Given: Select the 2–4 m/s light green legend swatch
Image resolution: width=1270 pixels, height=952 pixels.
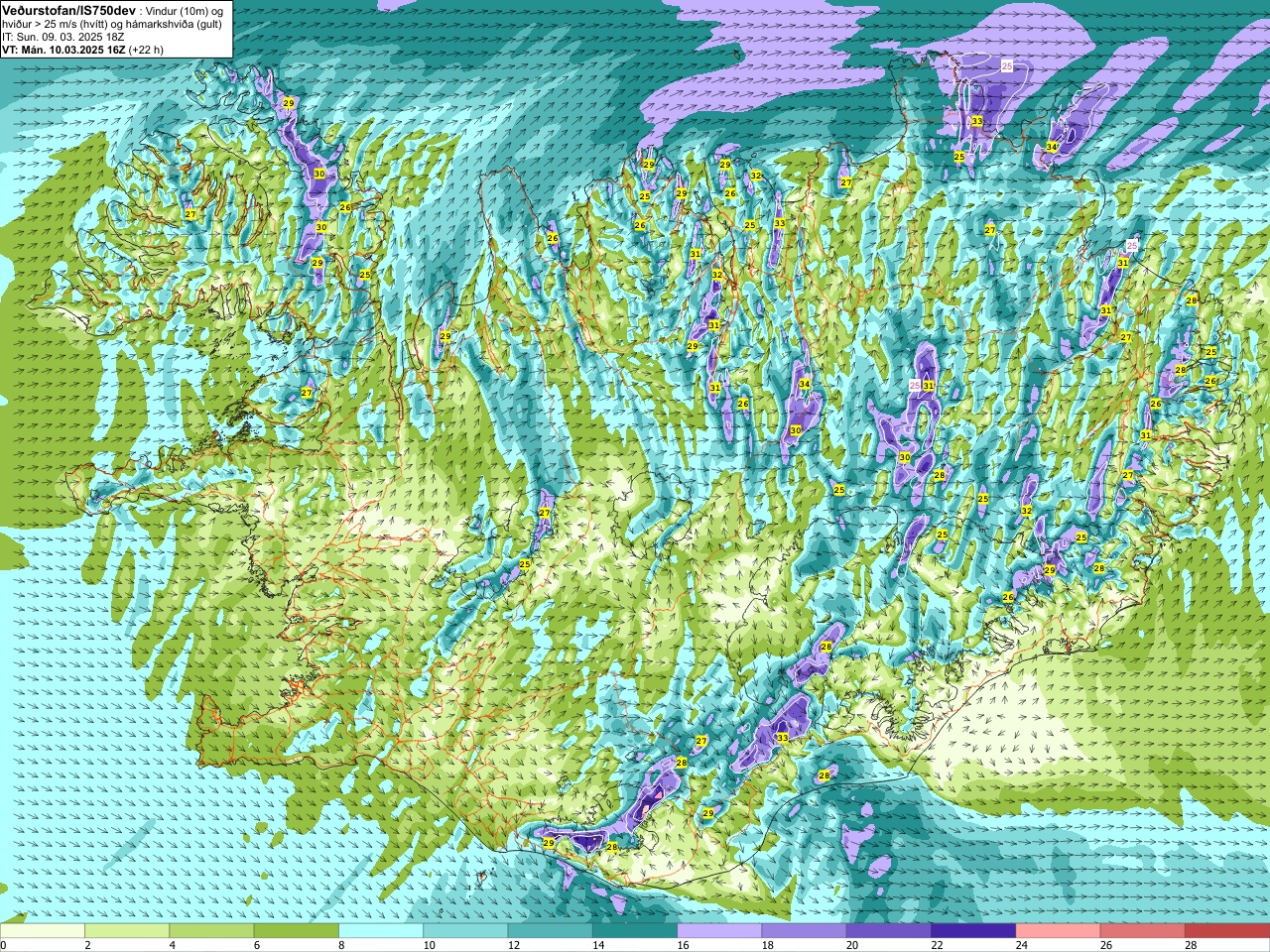Looking at the screenshot, I should tap(127, 931).
